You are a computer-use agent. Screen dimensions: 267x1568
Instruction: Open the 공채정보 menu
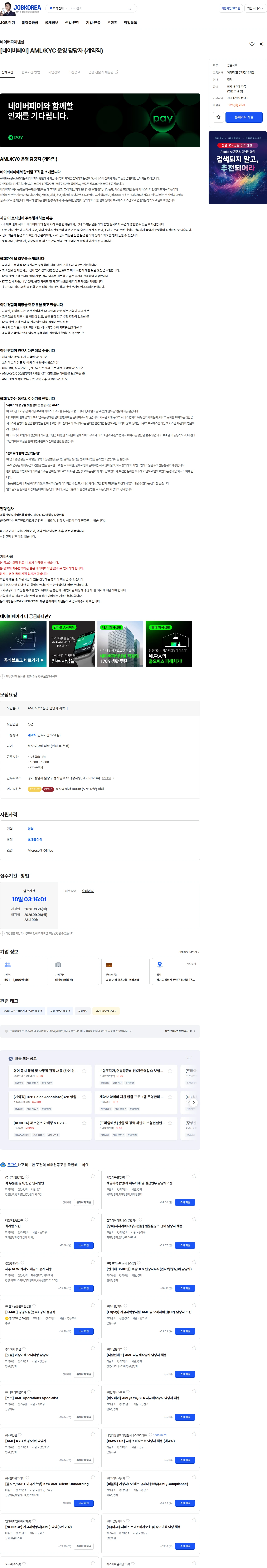pyautogui.click(x=52, y=23)
